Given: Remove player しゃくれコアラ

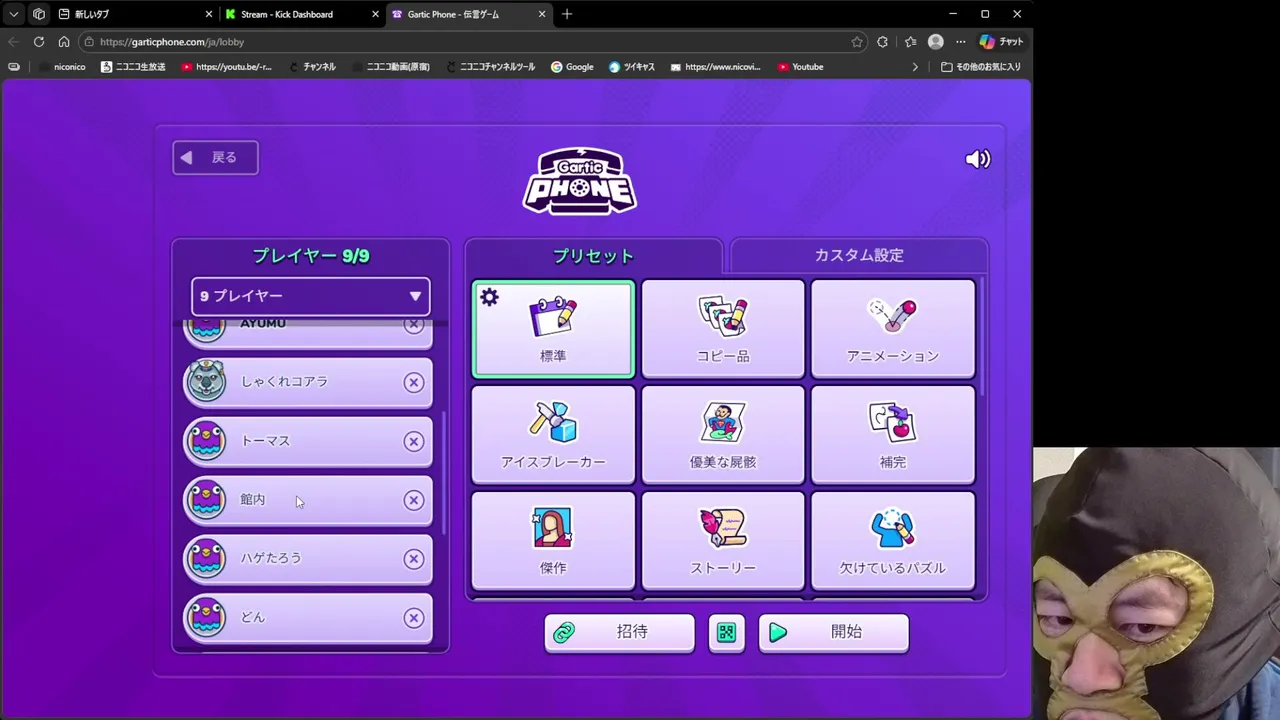Looking at the screenshot, I should [x=413, y=382].
